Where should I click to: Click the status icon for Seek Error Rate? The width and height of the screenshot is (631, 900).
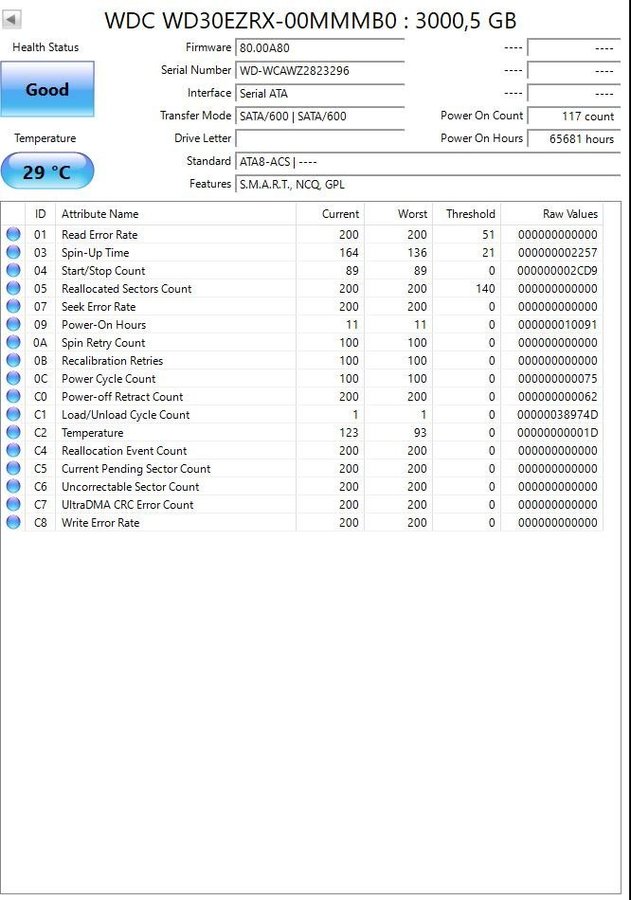13,306
